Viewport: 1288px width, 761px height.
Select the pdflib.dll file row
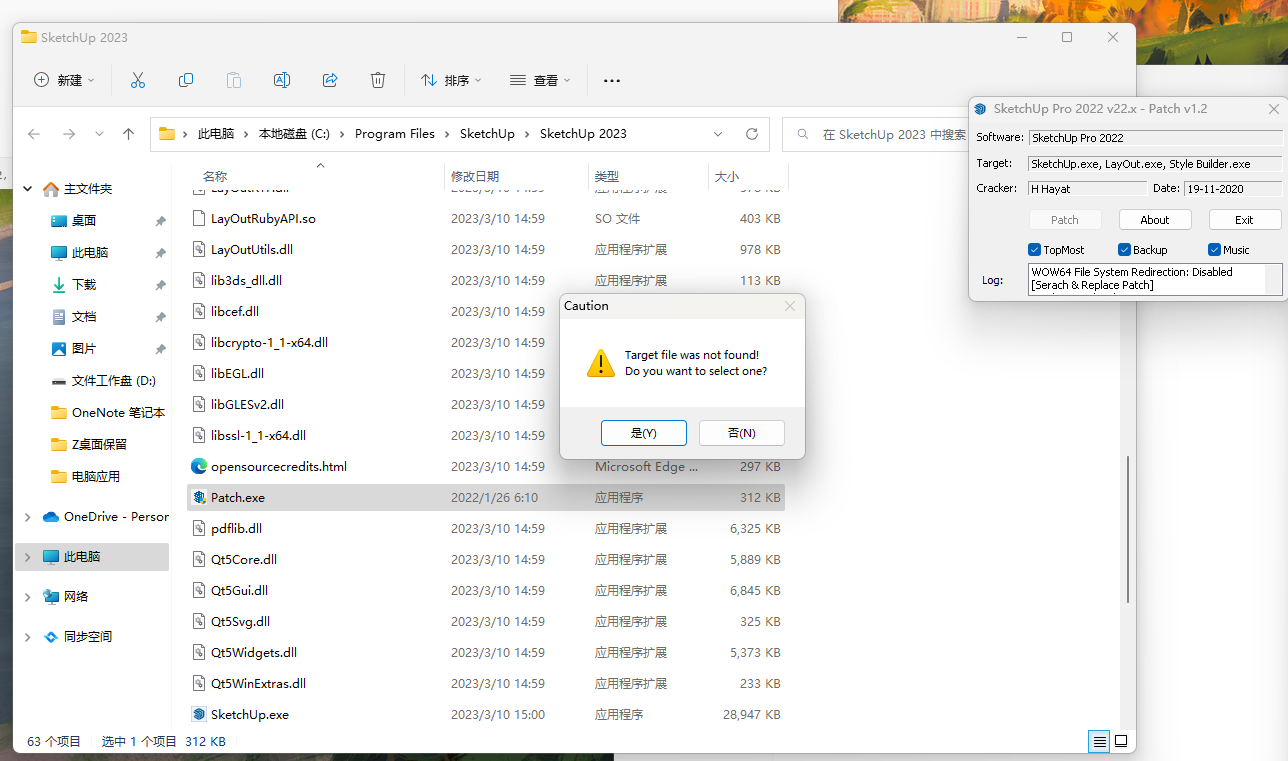tap(486, 528)
